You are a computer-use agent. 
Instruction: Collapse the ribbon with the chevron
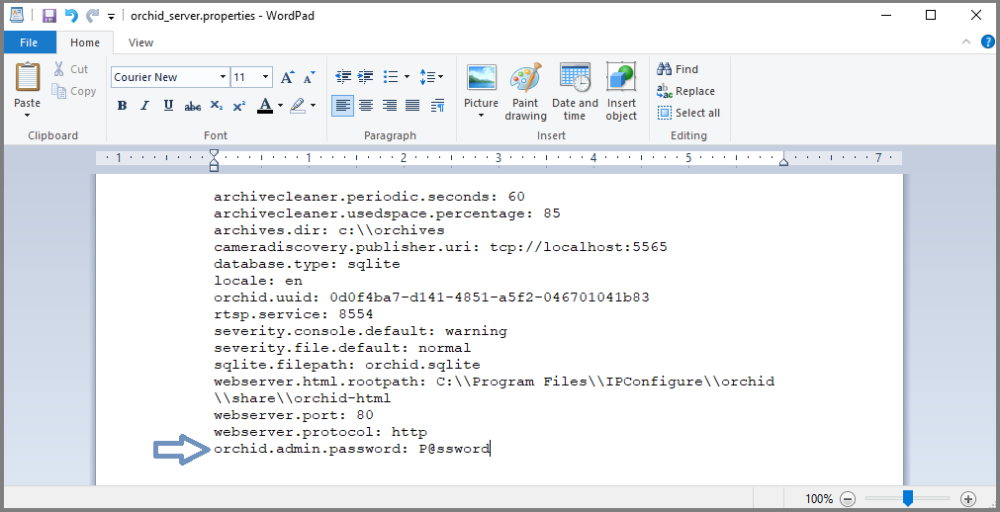pos(967,42)
